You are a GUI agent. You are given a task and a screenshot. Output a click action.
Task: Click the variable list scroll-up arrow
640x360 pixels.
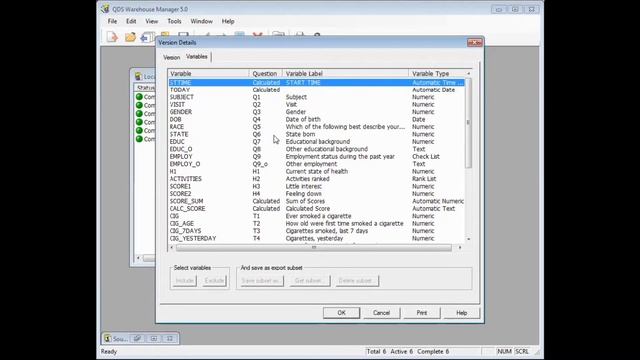coord(468,73)
